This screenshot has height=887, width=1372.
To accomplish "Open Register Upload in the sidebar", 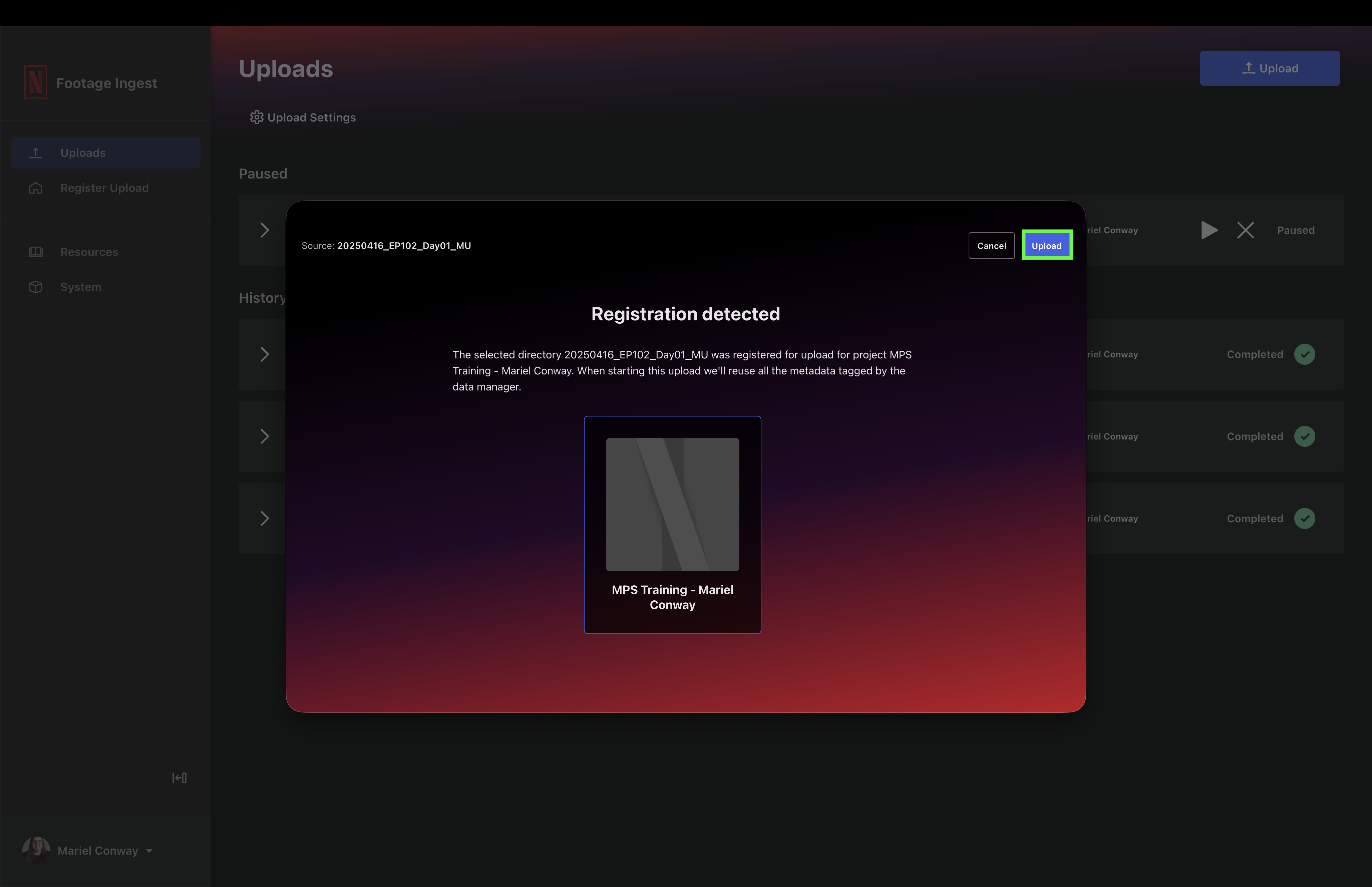I will pos(106,188).
